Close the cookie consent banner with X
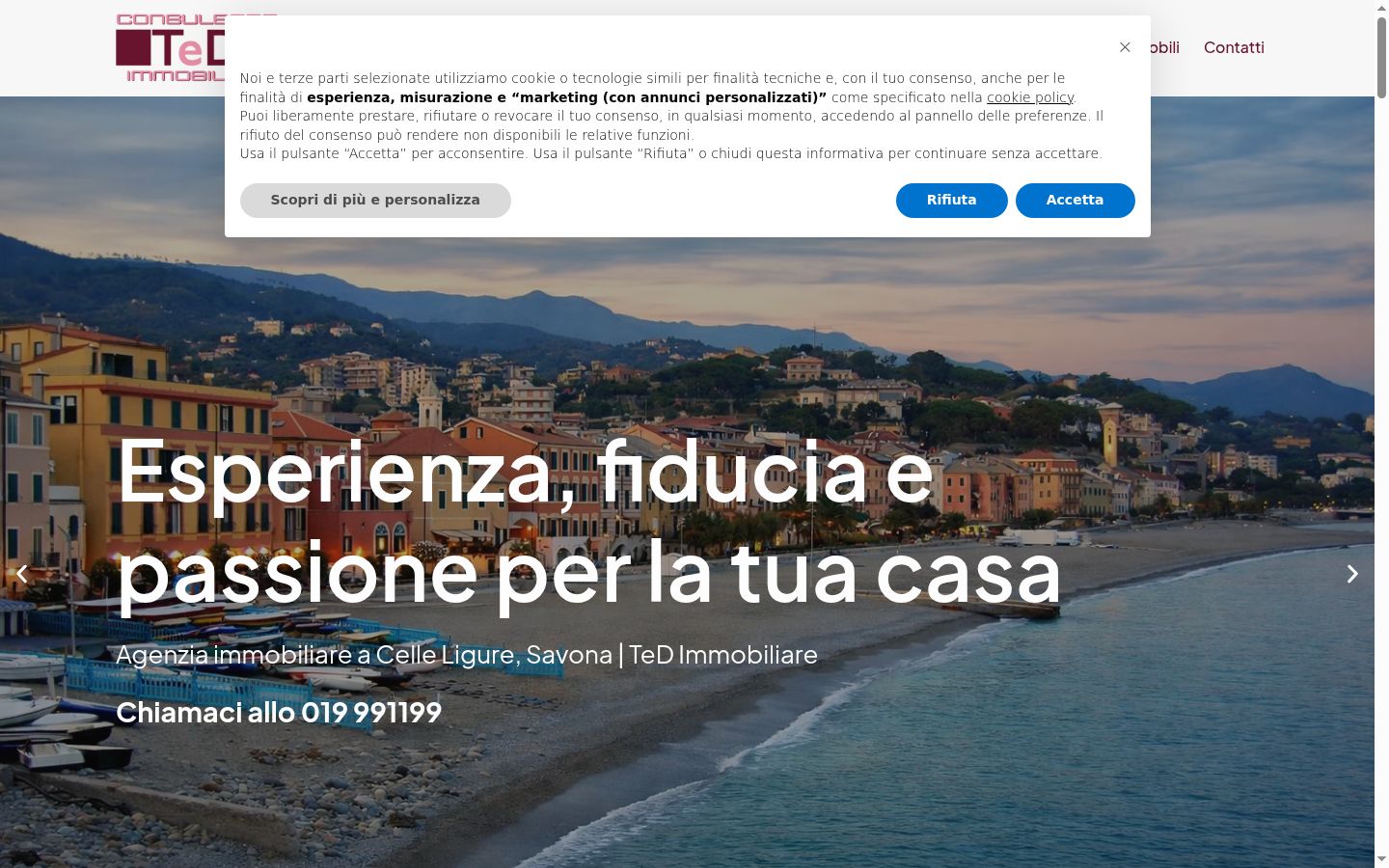Screen dimensions: 1389x868 pos(1125,47)
